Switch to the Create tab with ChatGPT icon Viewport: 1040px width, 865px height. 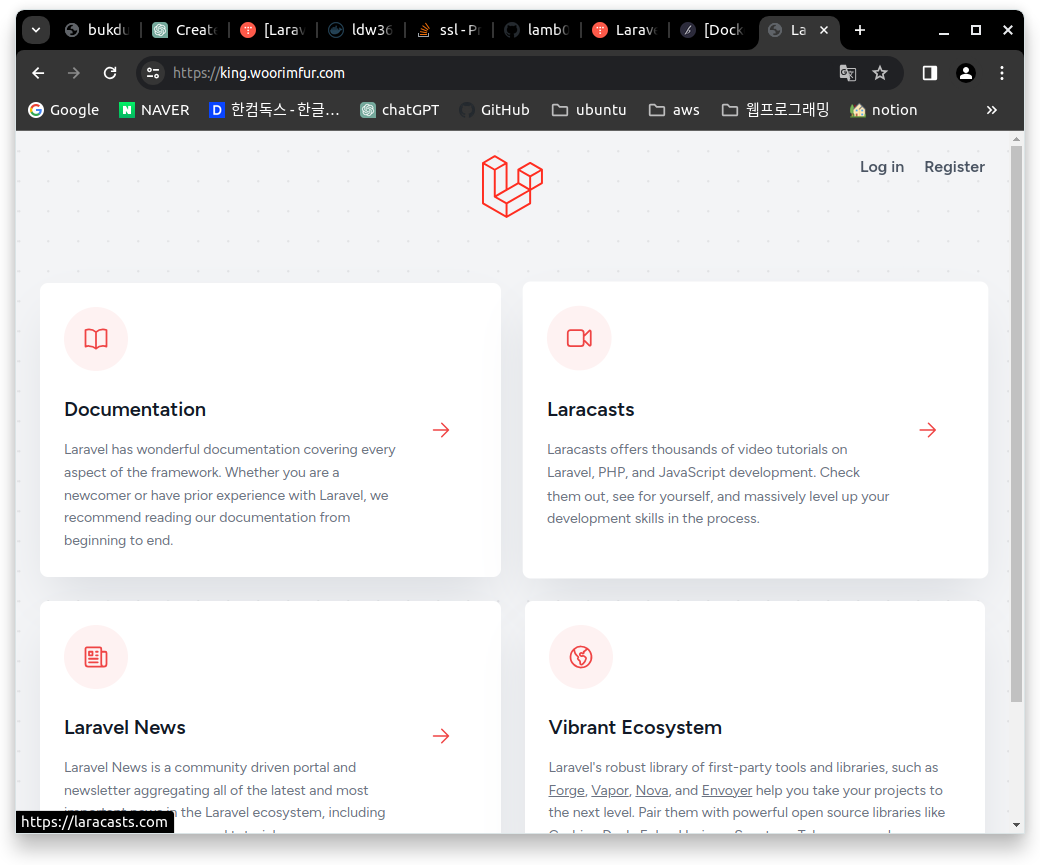[x=185, y=30]
